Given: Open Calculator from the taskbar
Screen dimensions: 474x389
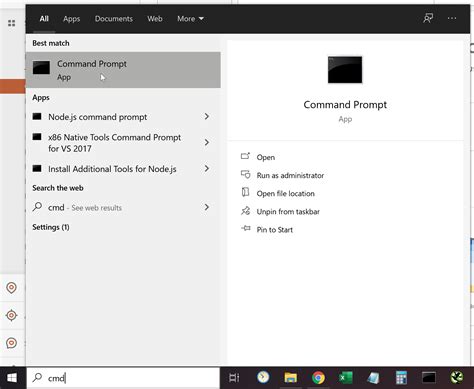Looking at the screenshot, I should click(401, 378).
